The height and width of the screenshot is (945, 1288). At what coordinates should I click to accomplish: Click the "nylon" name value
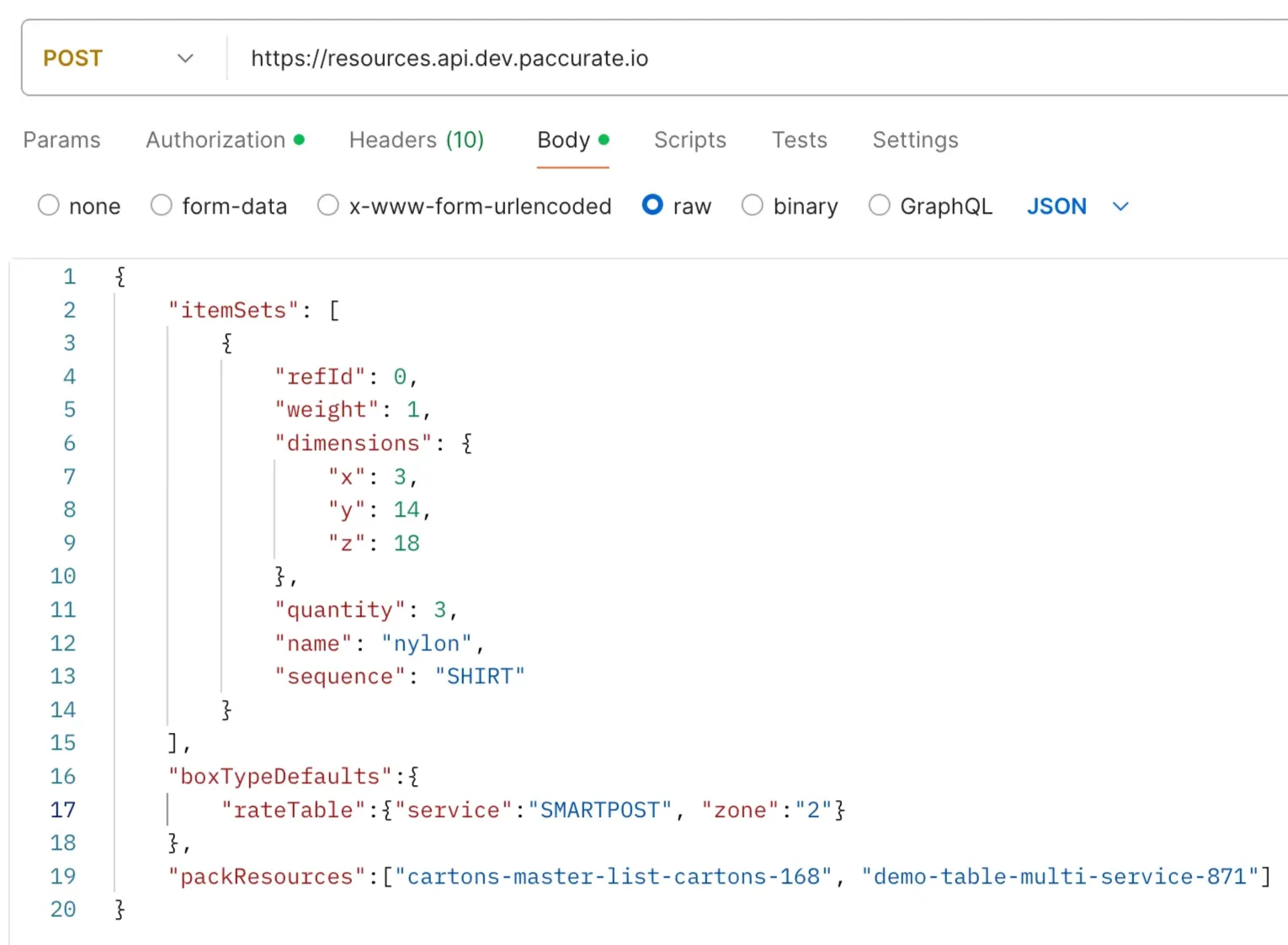pyautogui.click(x=427, y=644)
